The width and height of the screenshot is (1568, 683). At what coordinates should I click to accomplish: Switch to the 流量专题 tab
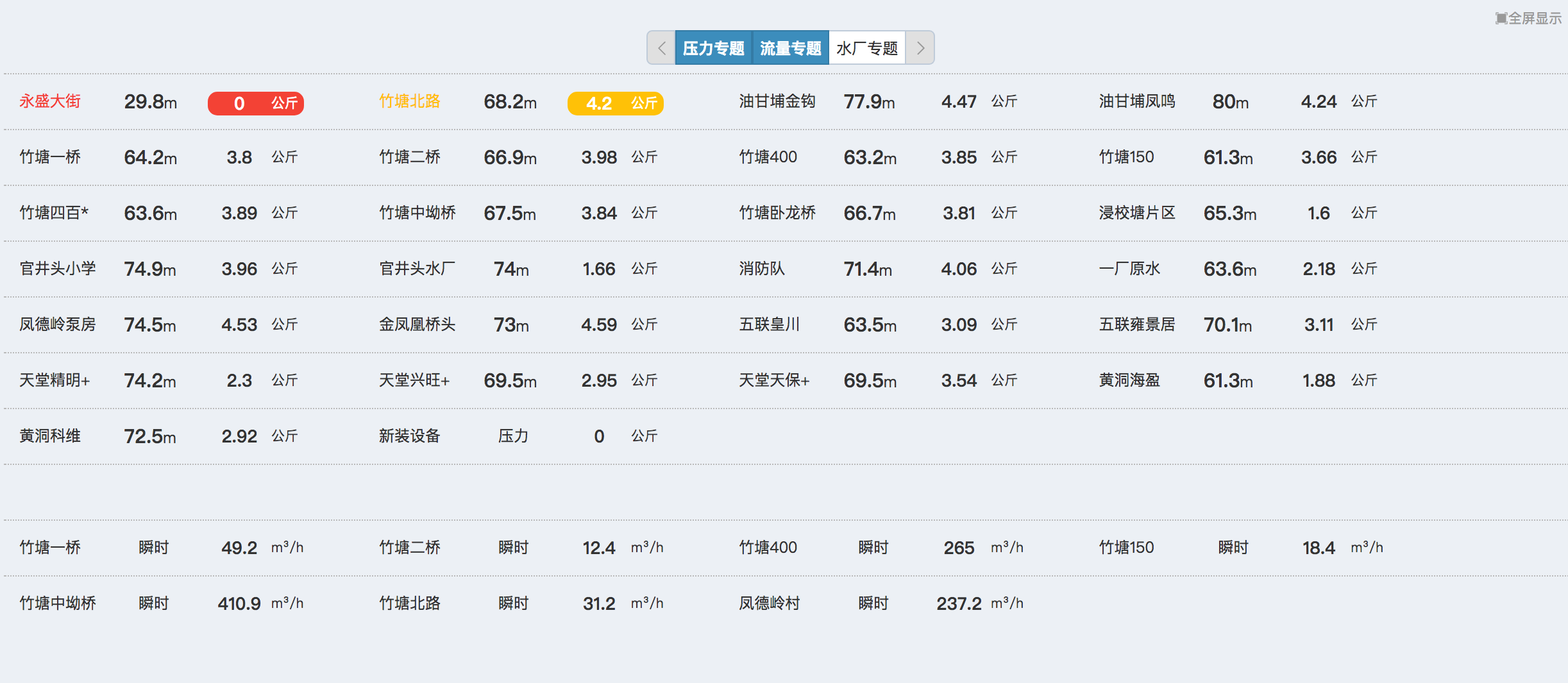click(x=790, y=47)
